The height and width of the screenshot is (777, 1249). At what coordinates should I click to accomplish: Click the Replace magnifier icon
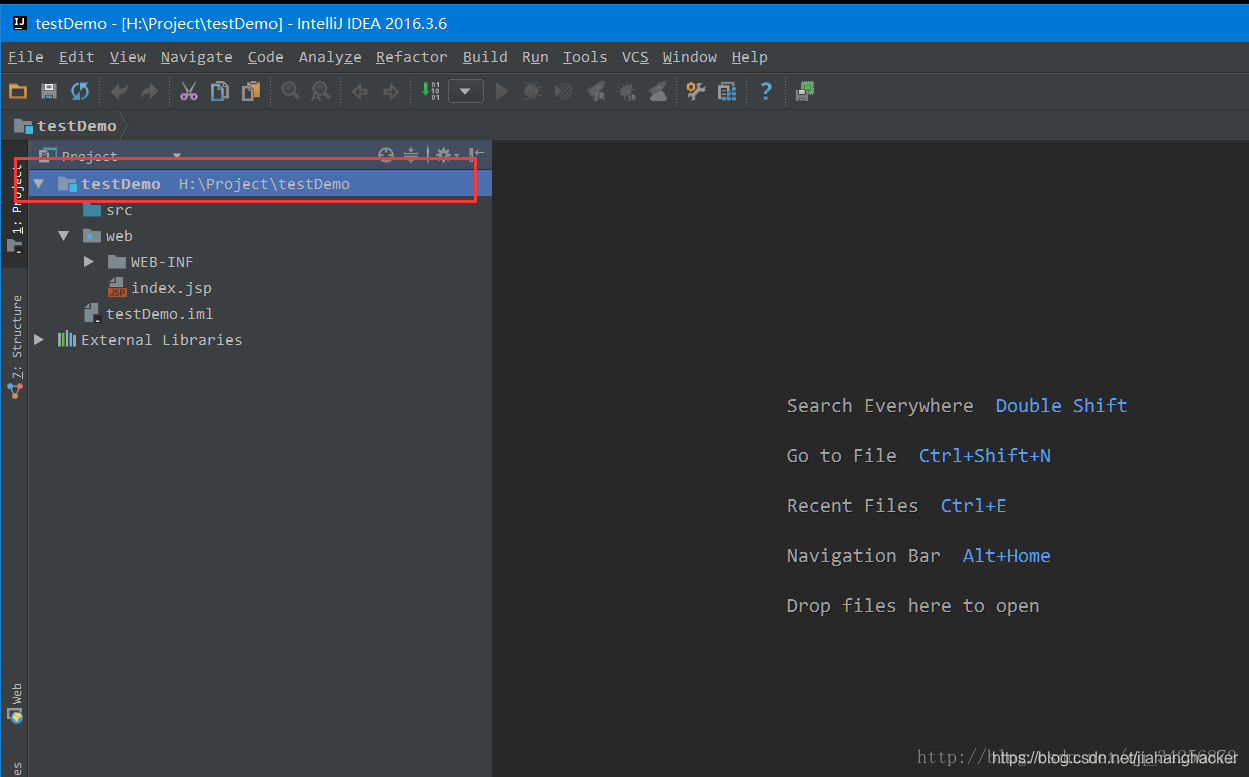[320, 91]
